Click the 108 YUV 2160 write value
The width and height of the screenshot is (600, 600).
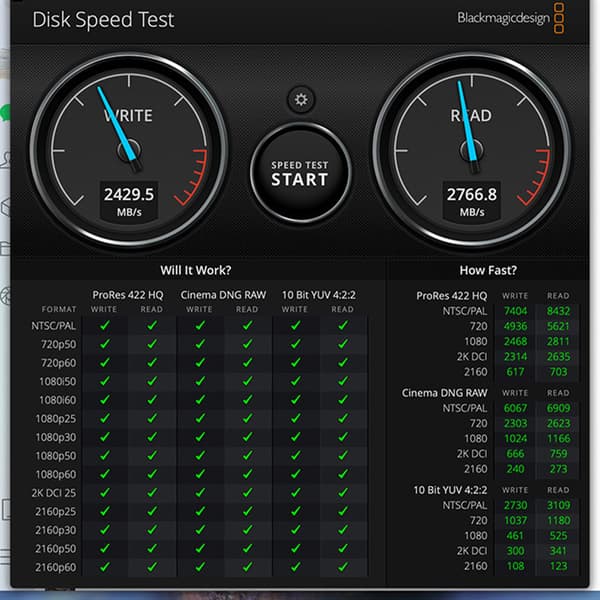coord(515,566)
